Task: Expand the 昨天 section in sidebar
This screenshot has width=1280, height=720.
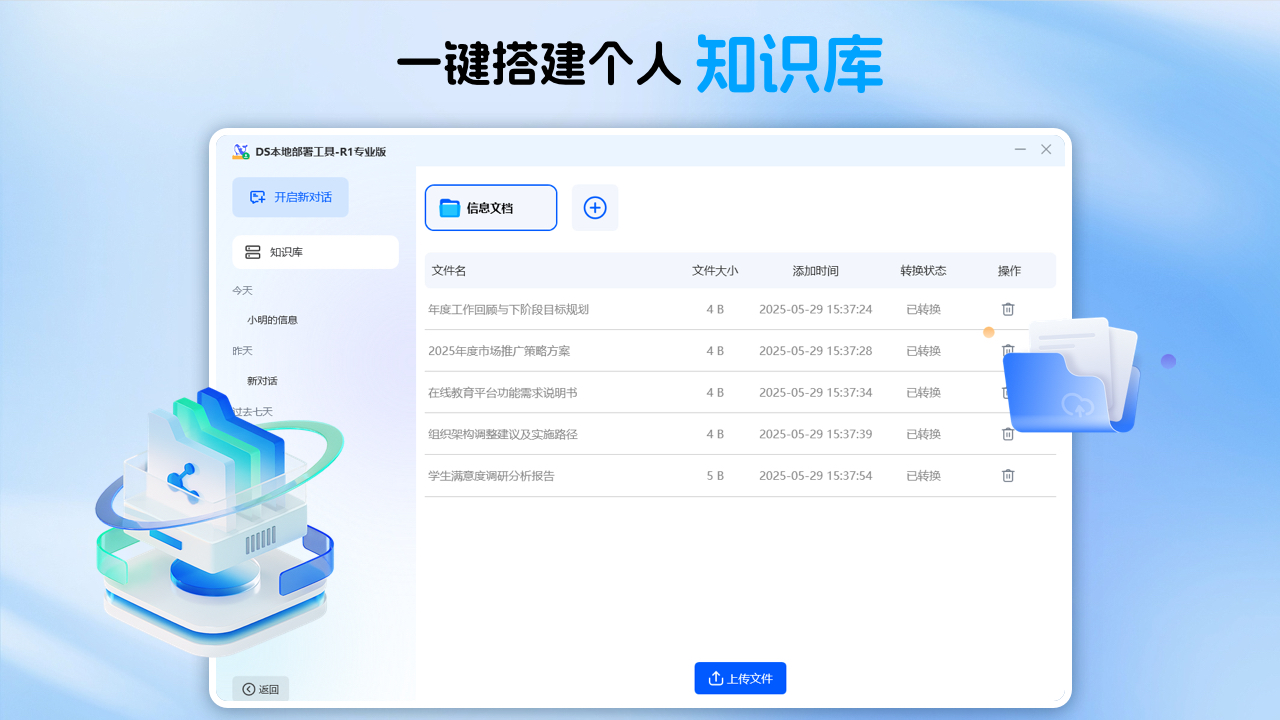Action: pos(241,350)
